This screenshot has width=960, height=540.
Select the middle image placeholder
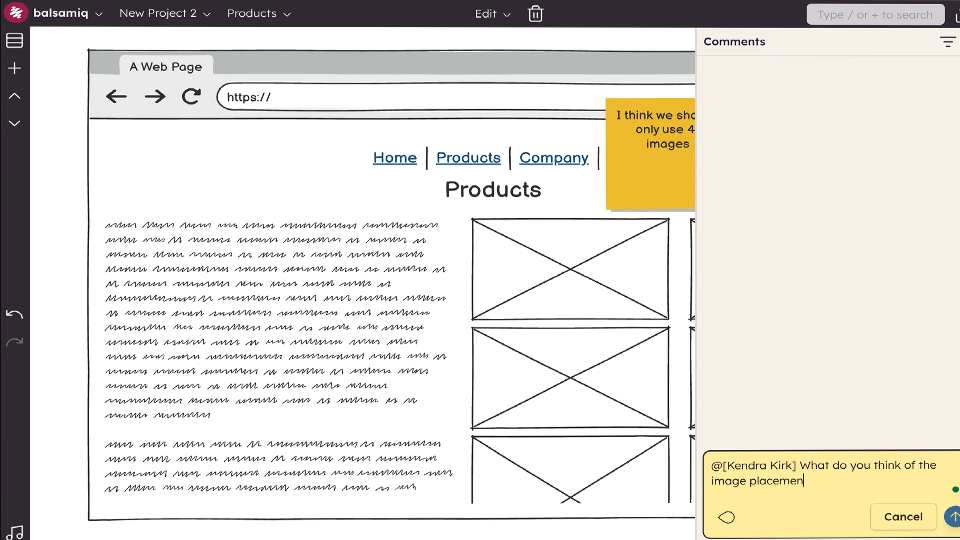570,378
